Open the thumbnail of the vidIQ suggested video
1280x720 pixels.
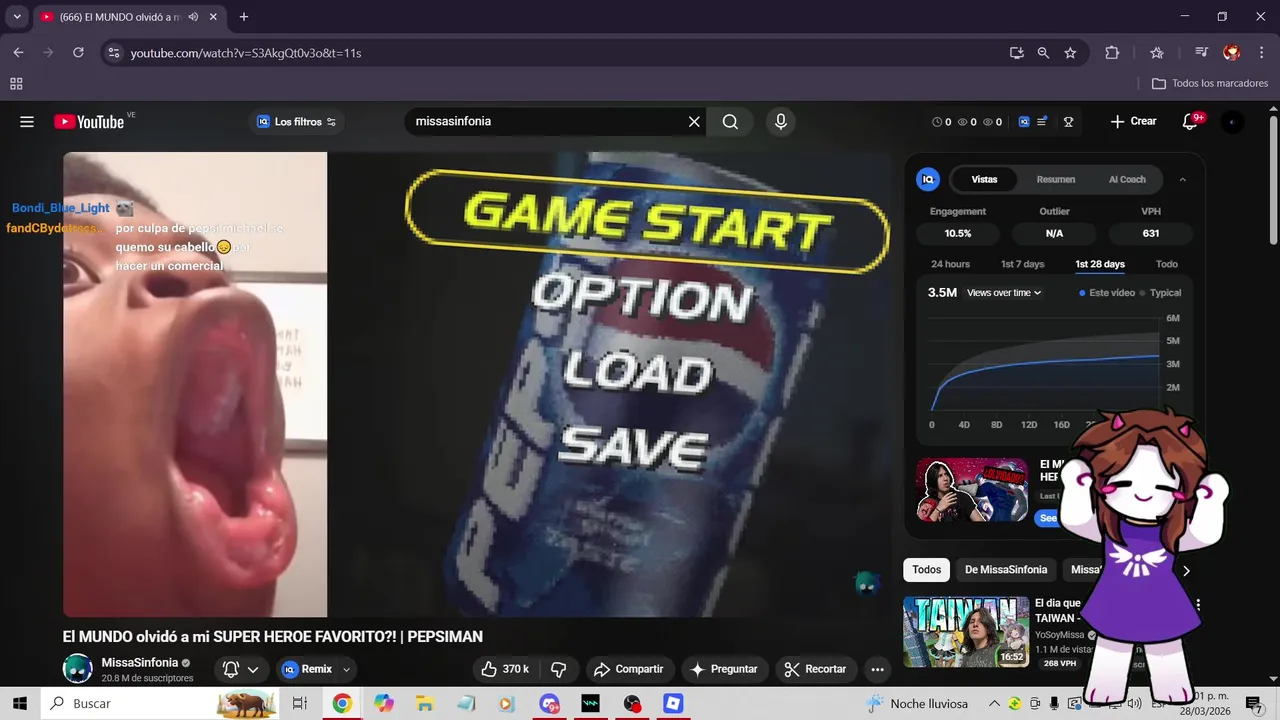(971, 490)
